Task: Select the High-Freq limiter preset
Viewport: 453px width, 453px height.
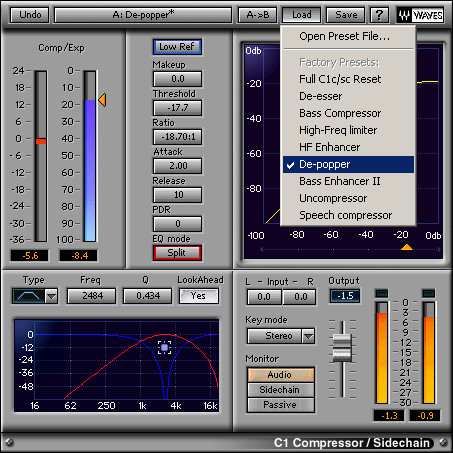Action: [348, 130]
